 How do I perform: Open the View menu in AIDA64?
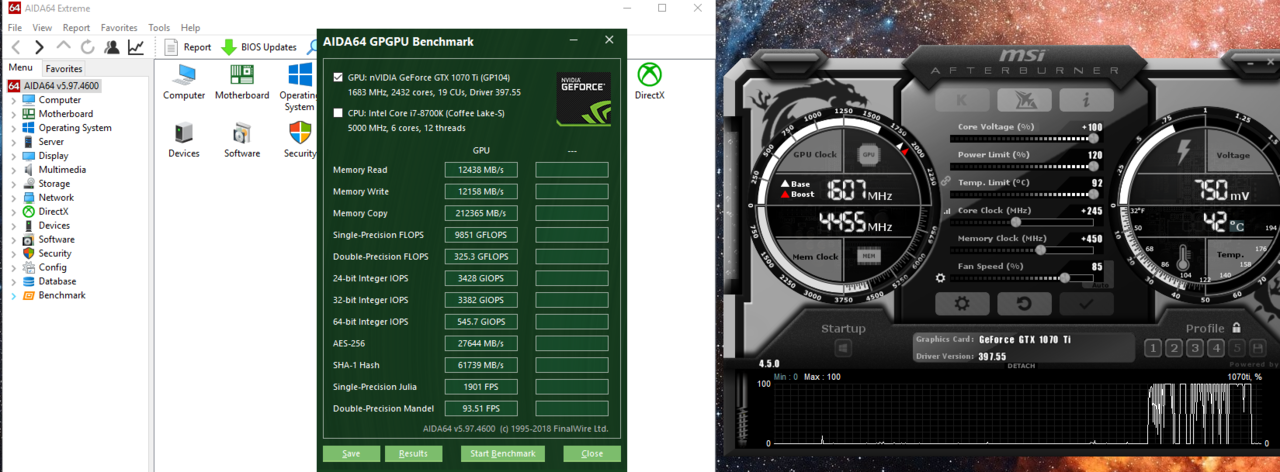point(42,28)
